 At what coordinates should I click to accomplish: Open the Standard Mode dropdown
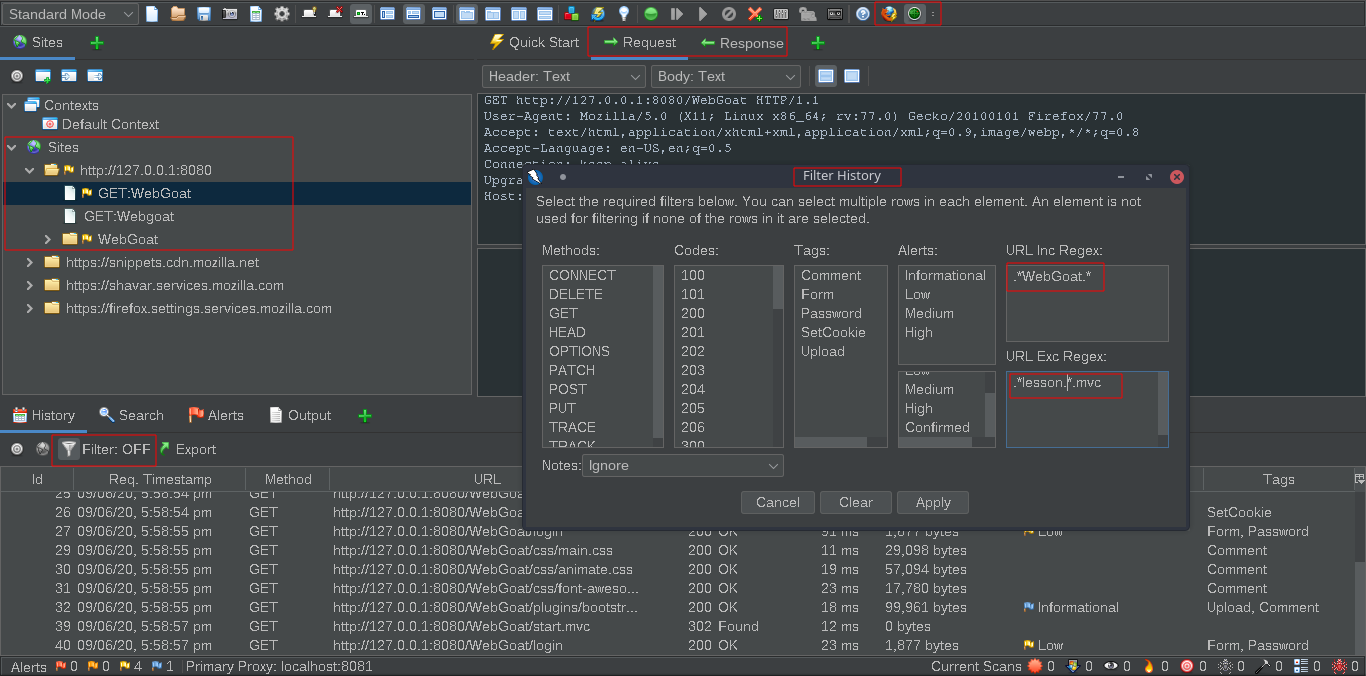(70, 14)
